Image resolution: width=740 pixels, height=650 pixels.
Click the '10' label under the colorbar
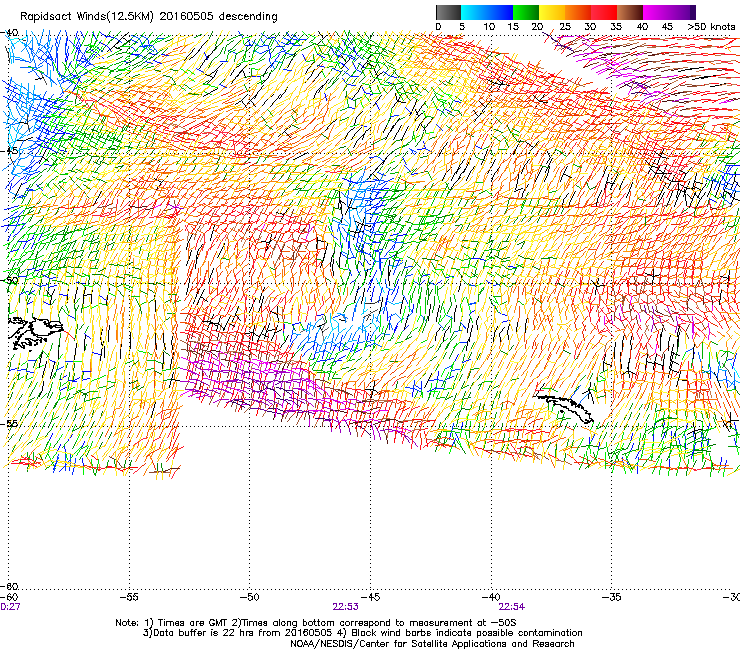click(x=489, y=27)
